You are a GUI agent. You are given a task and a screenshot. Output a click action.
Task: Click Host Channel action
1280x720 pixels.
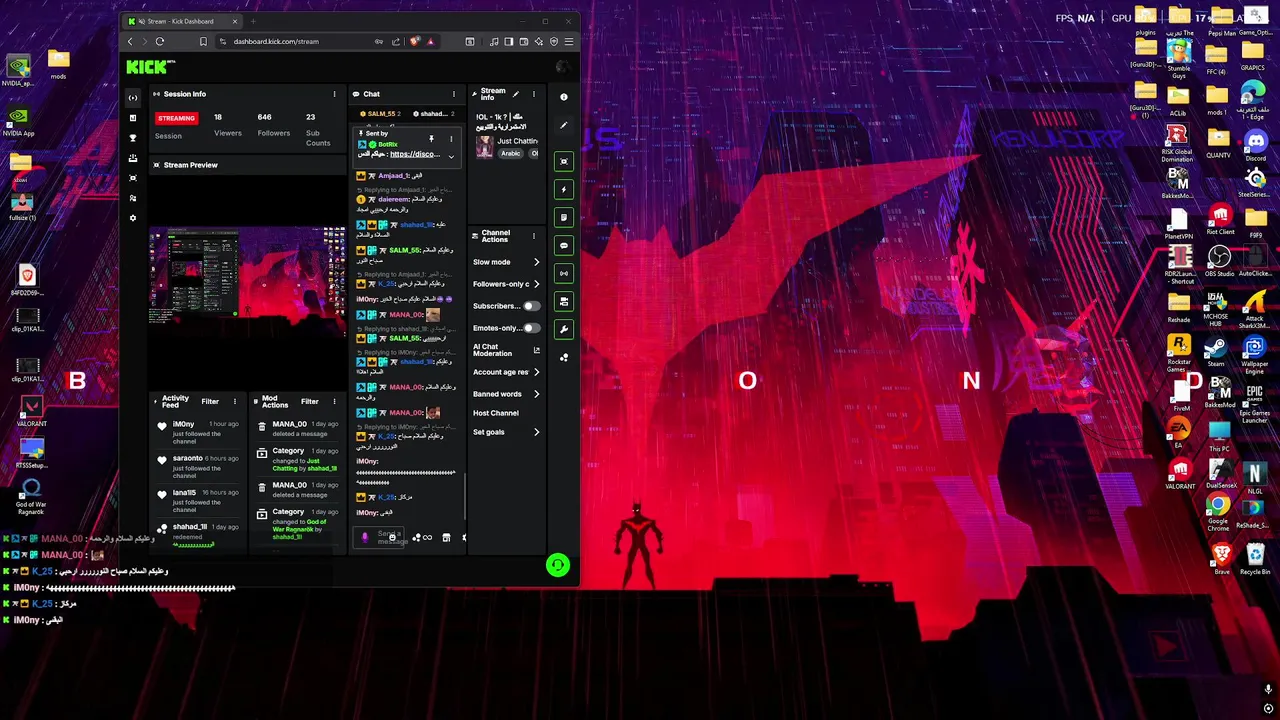(496, 413)
